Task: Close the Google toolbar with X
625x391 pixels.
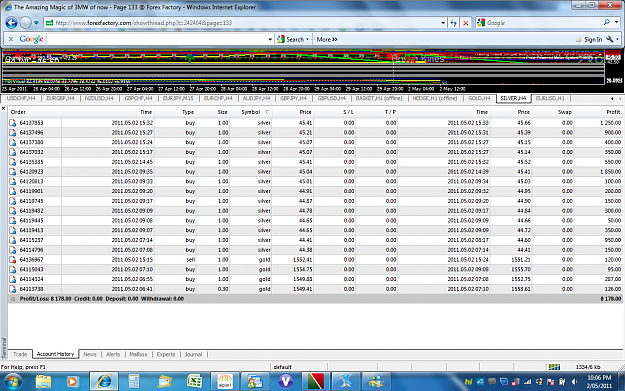Action: click(11, 39)
